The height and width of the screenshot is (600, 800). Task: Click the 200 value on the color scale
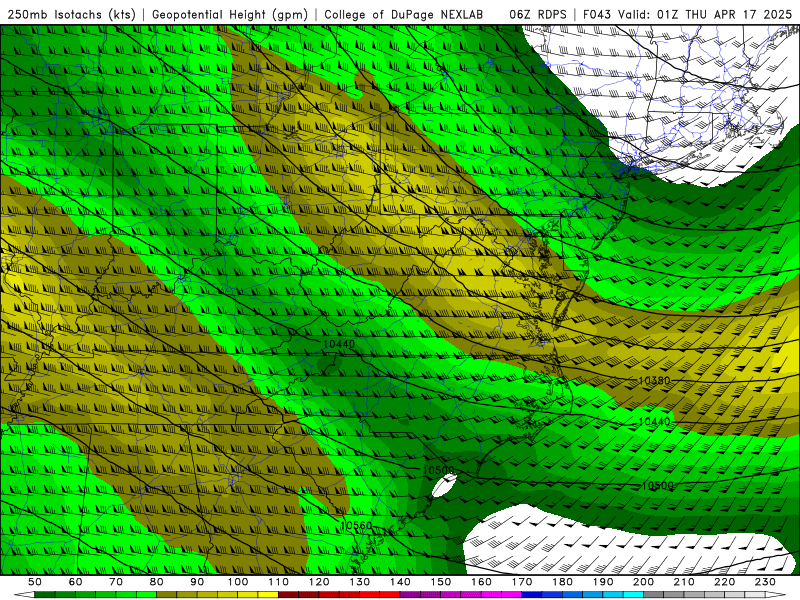pos(644,582)
